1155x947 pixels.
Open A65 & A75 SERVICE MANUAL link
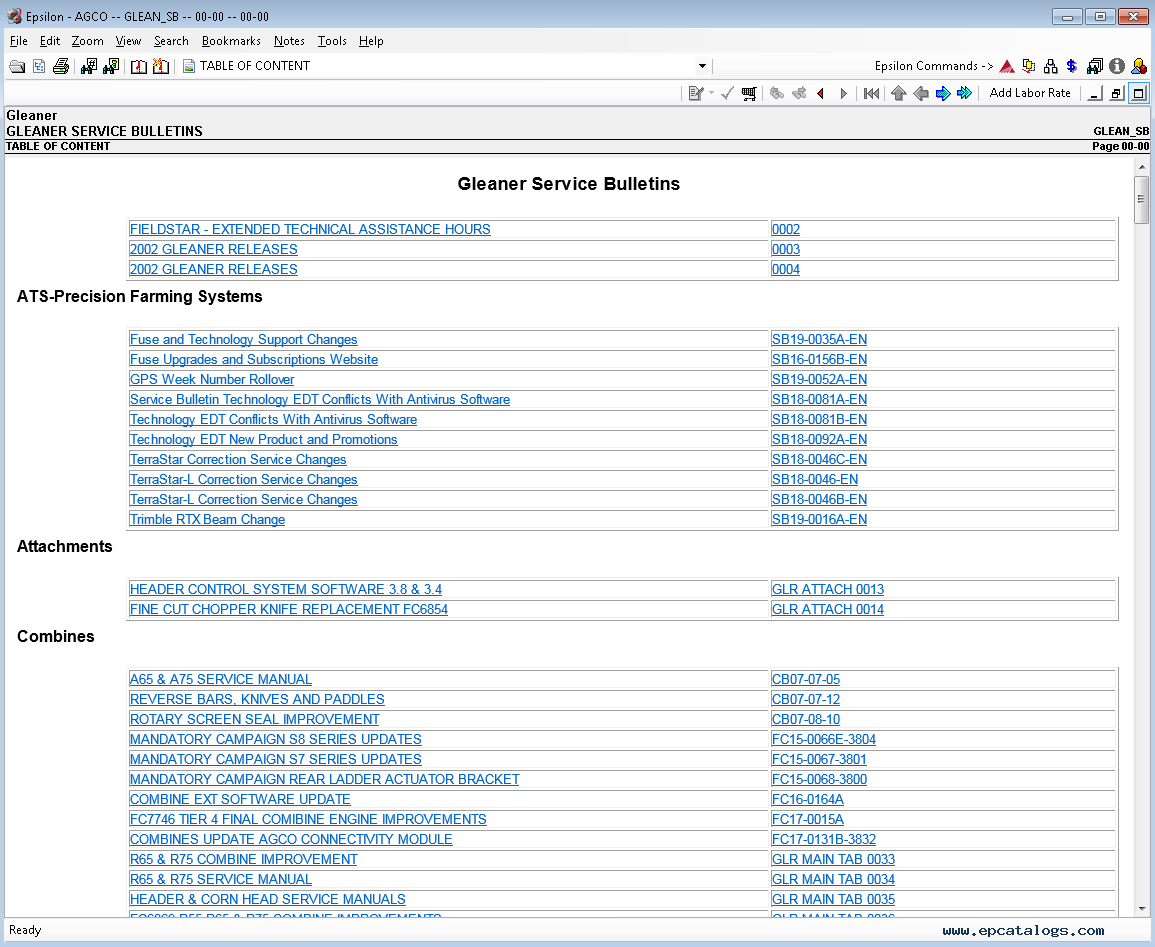[x=221, y=680]
